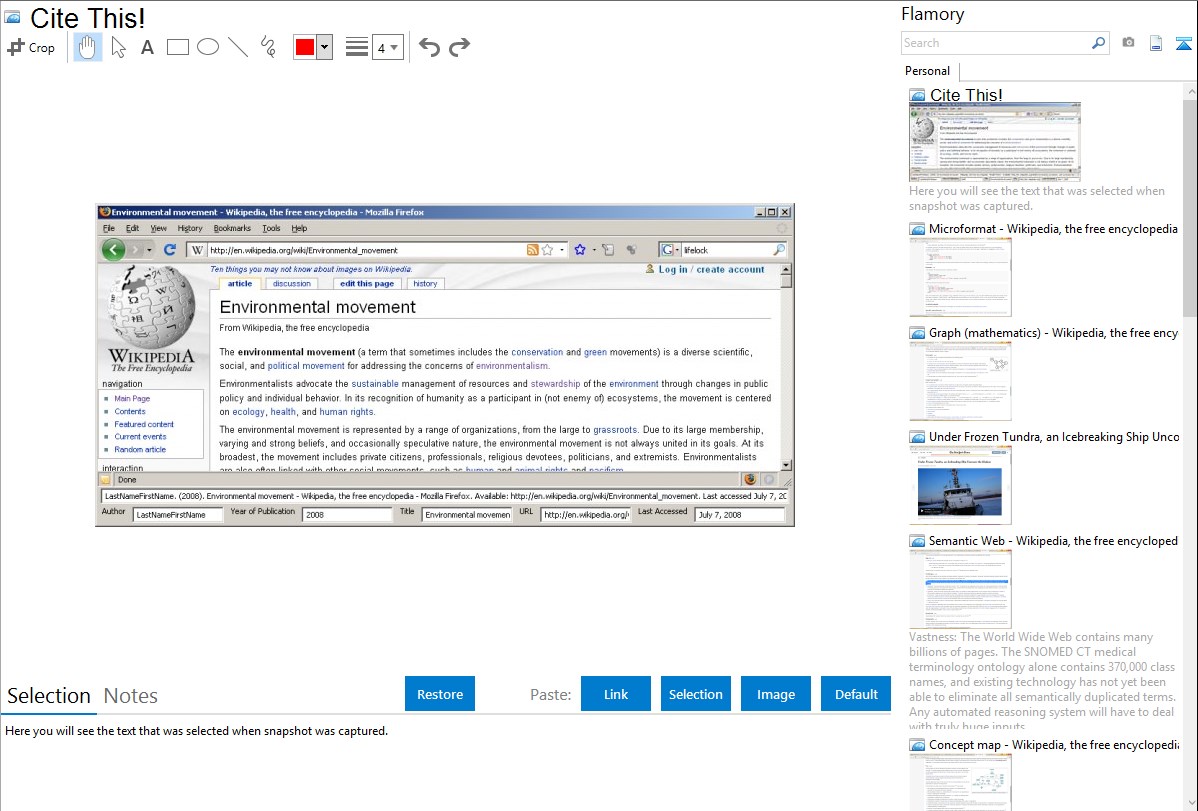Undo the last edit
Screen dimensions: 1198x811
point(429,47)
